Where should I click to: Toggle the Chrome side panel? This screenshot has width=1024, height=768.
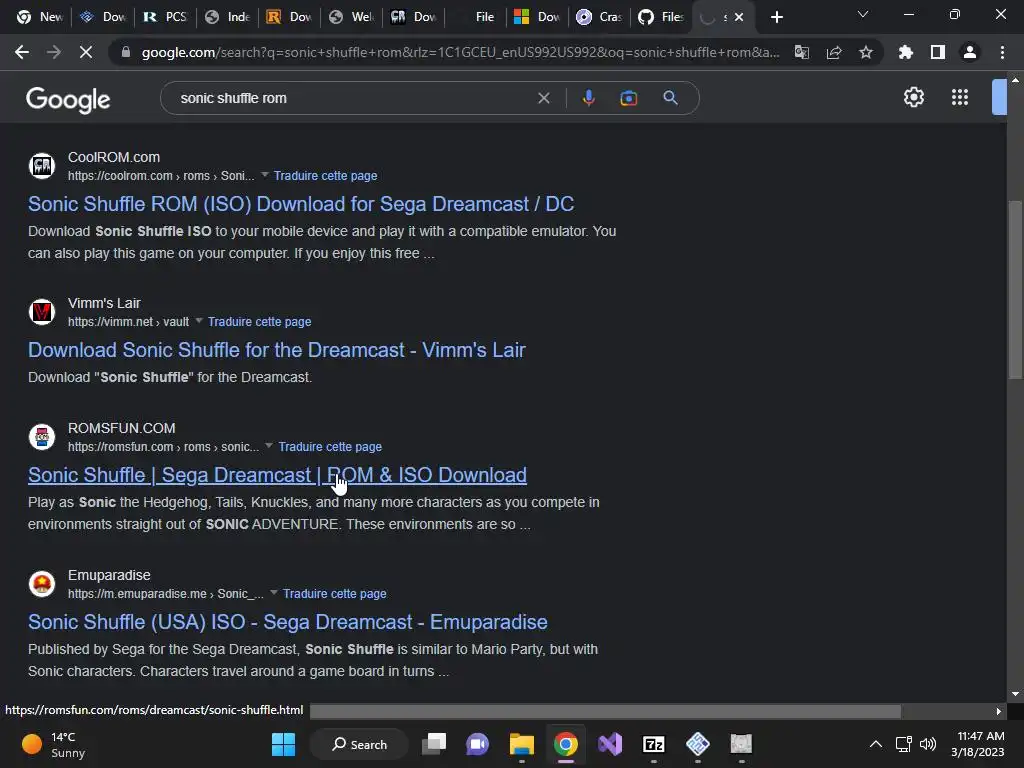point(937,52)
